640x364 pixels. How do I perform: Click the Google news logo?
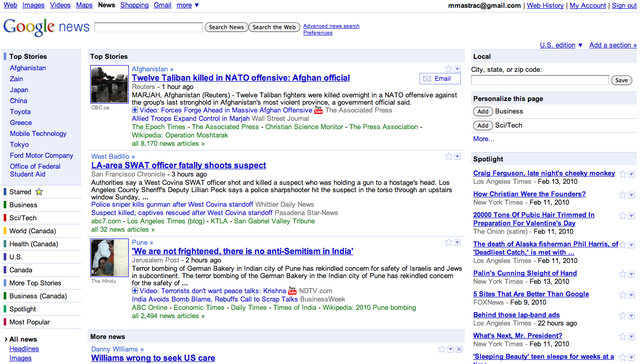(x=46, y=27)
